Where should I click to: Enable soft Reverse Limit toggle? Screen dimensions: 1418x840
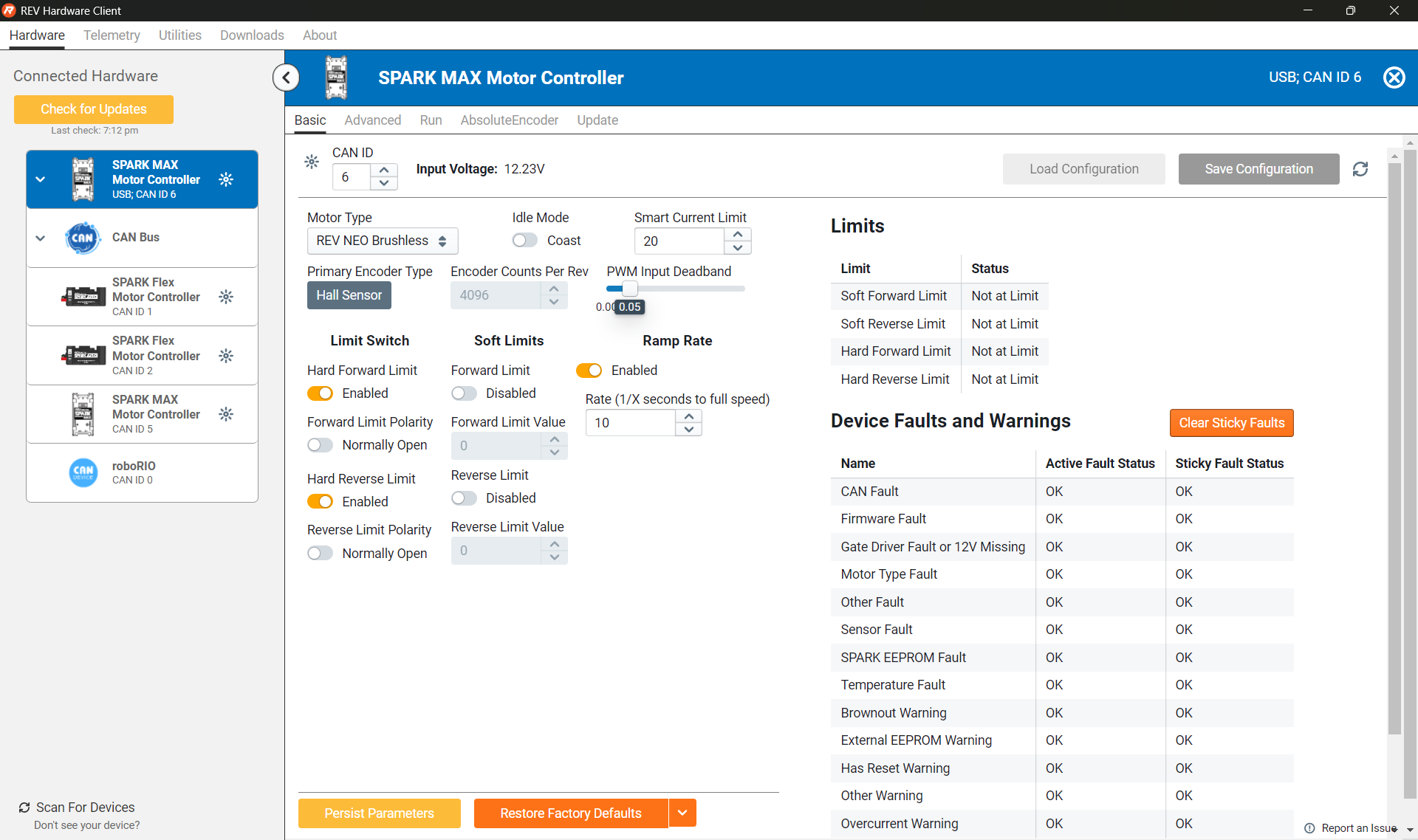click(x=464, y=498)
